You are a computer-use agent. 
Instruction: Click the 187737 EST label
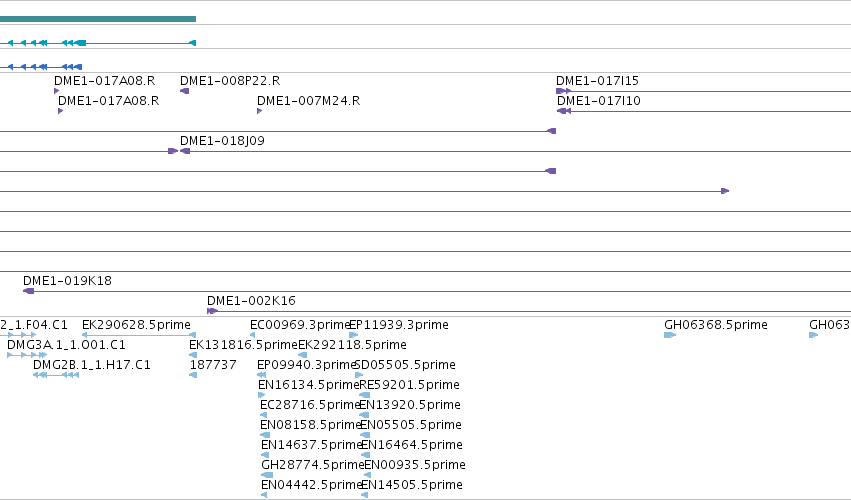213,365
